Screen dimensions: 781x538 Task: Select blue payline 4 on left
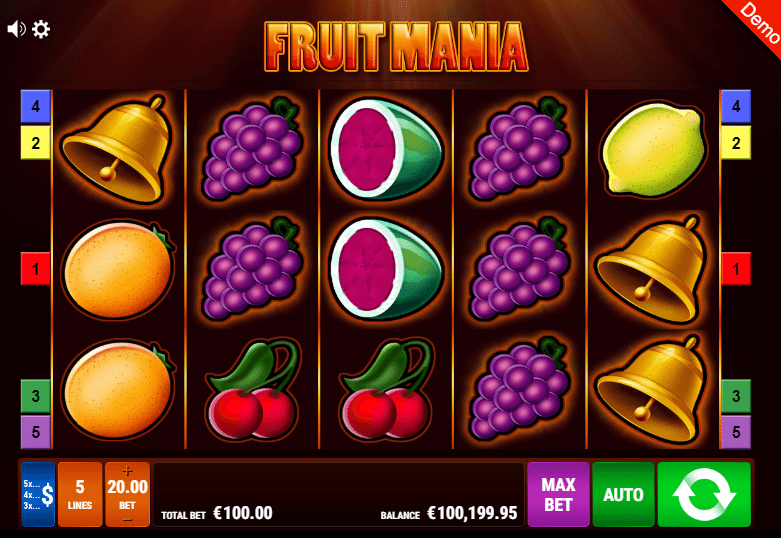coord(35,106)
